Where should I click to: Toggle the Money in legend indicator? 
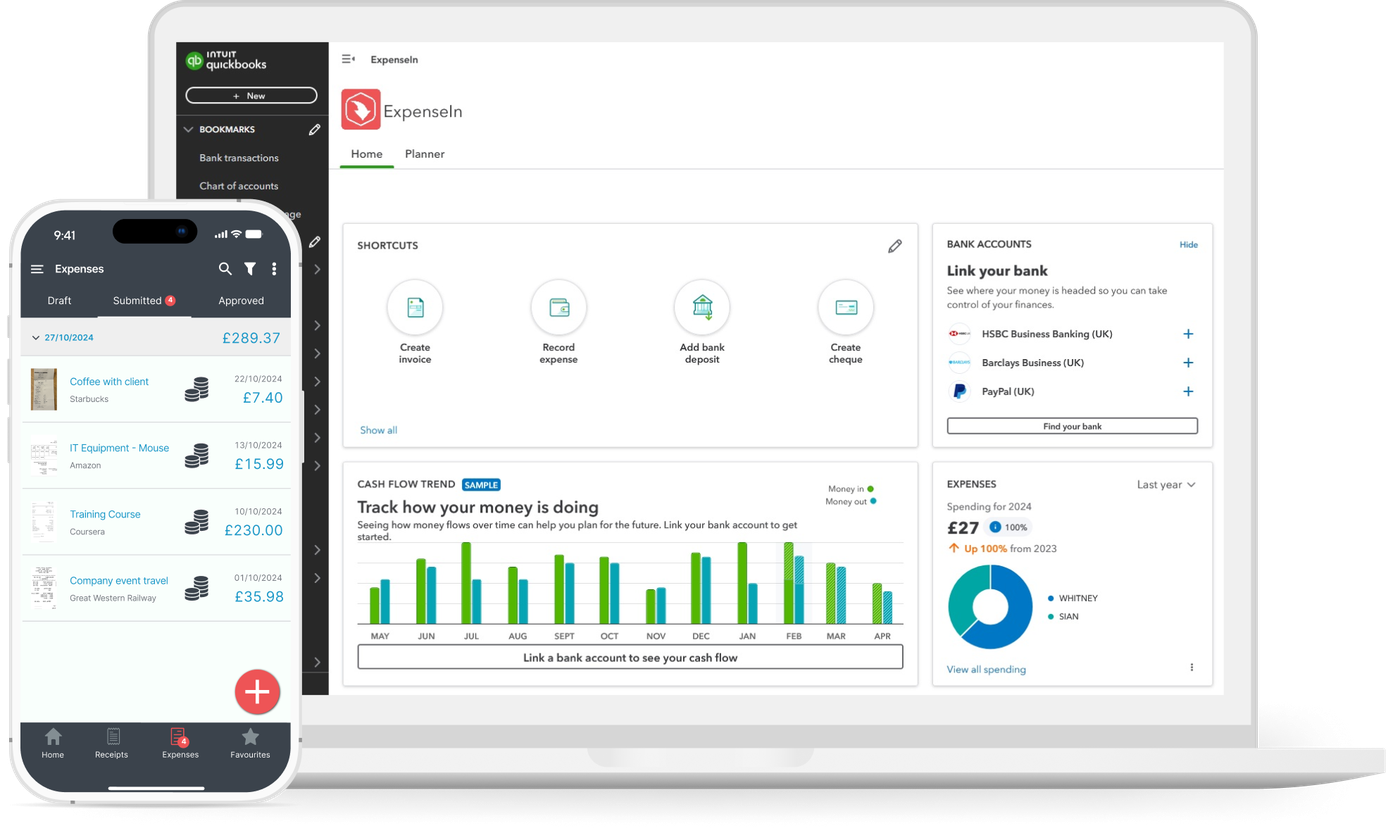click(869, 490)
